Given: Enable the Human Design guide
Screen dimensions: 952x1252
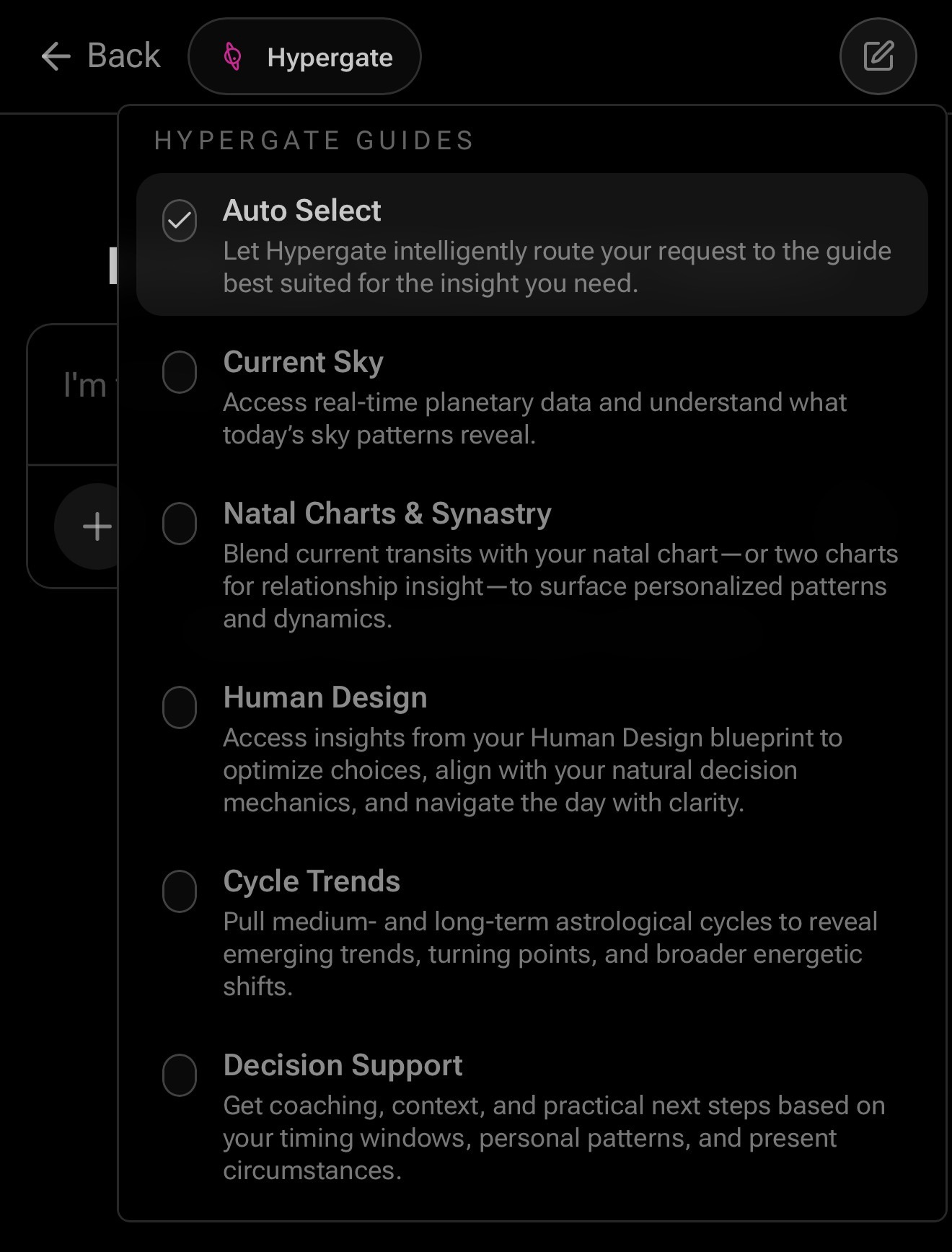Looking at the screenshot, I should (x=180, y=708).
